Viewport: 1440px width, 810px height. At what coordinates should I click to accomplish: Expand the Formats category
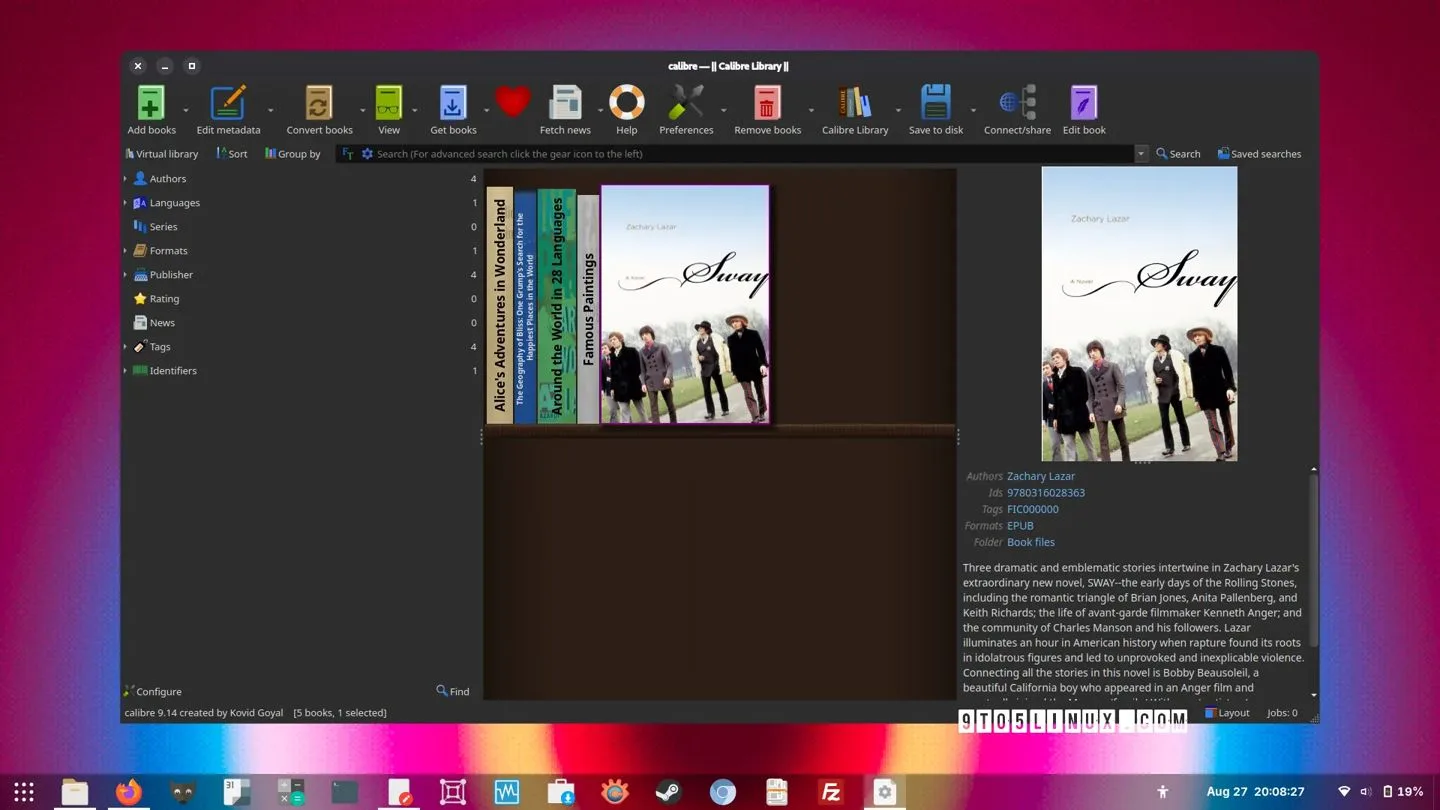coord(125,251)
